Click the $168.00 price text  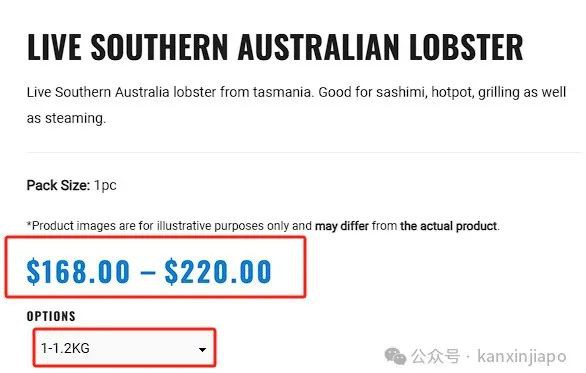point(78,271)
